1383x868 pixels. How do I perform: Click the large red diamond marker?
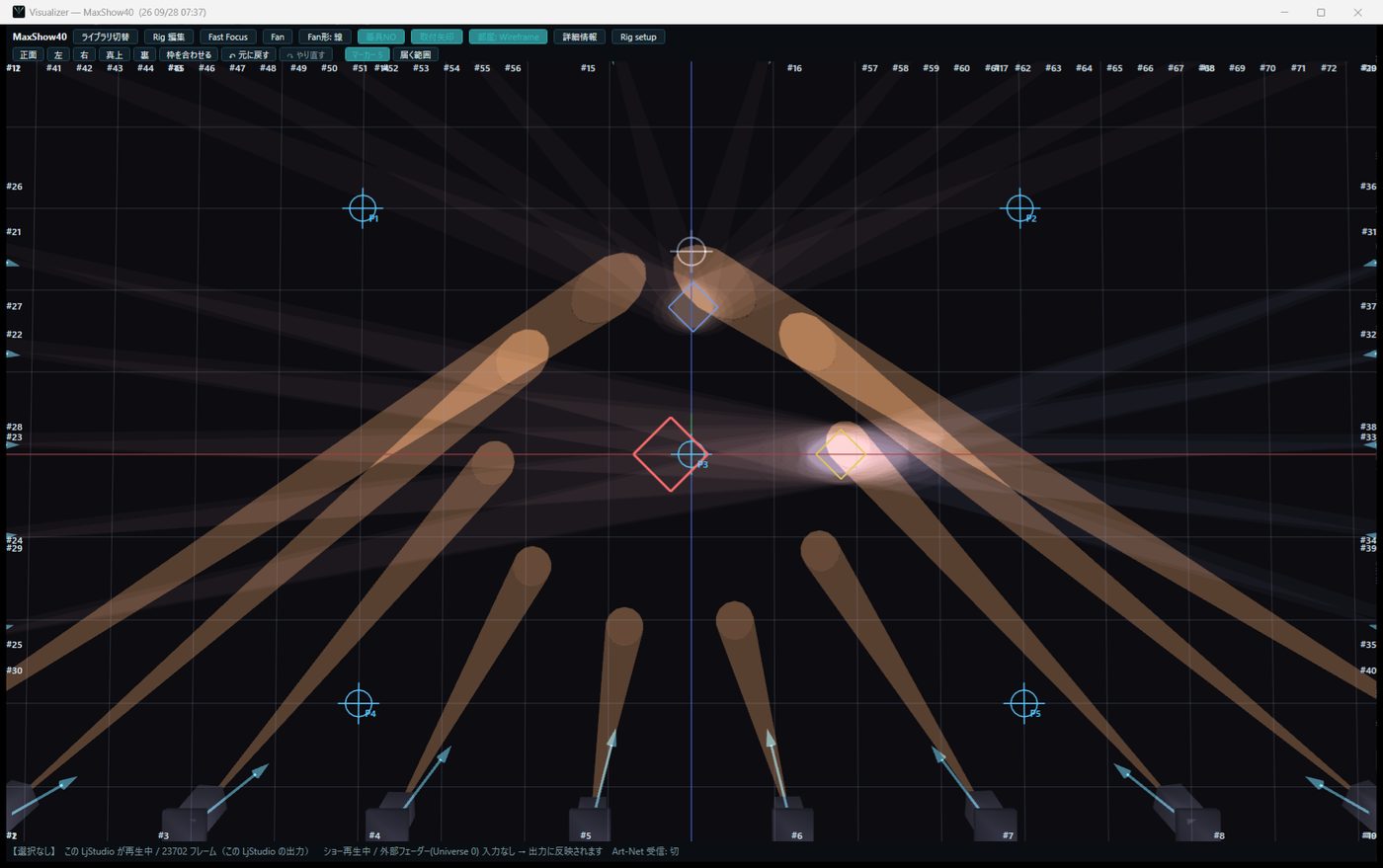click(x=670, y=454)
